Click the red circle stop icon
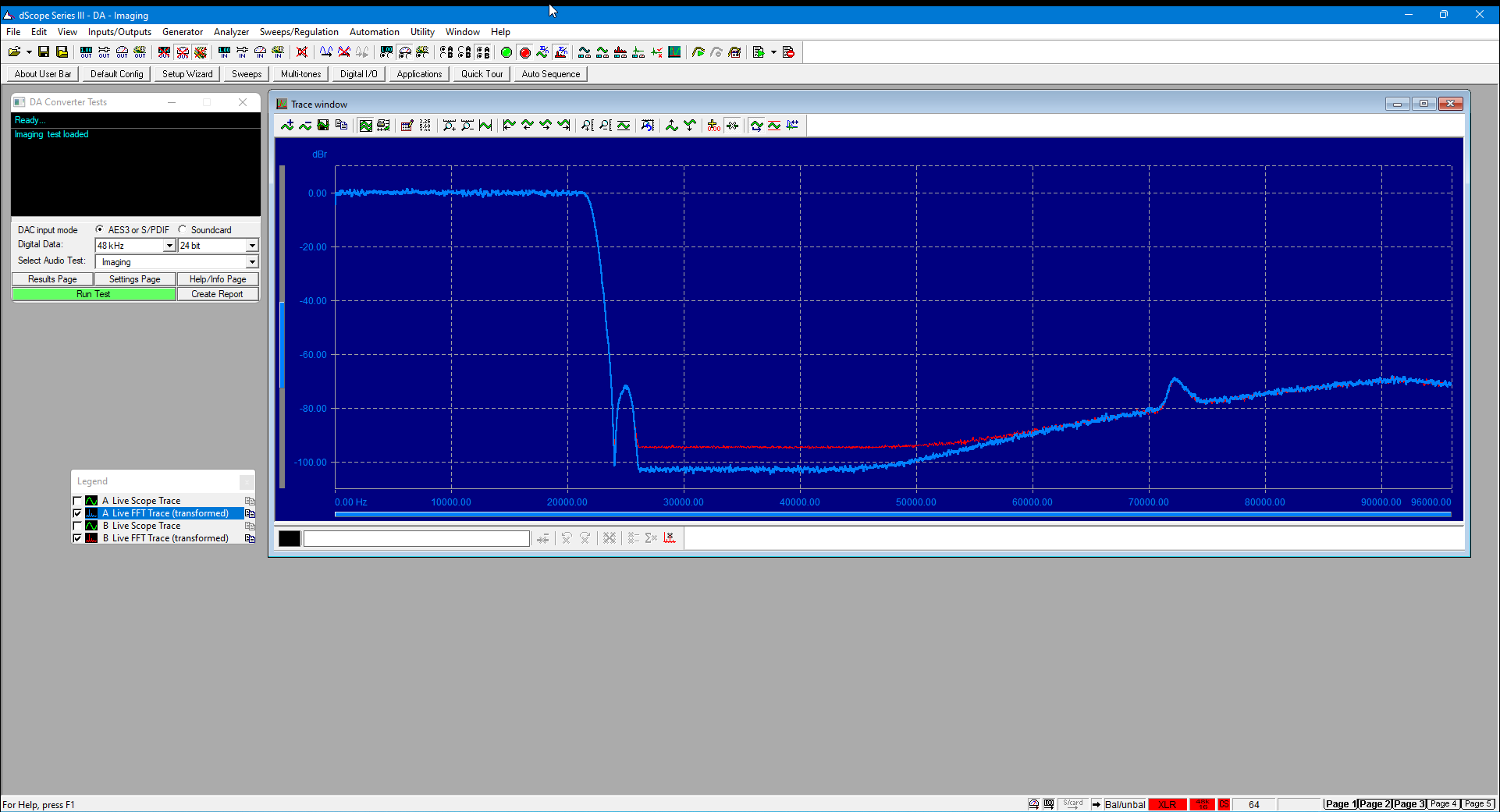1500x812 pixels. [524, 52]
